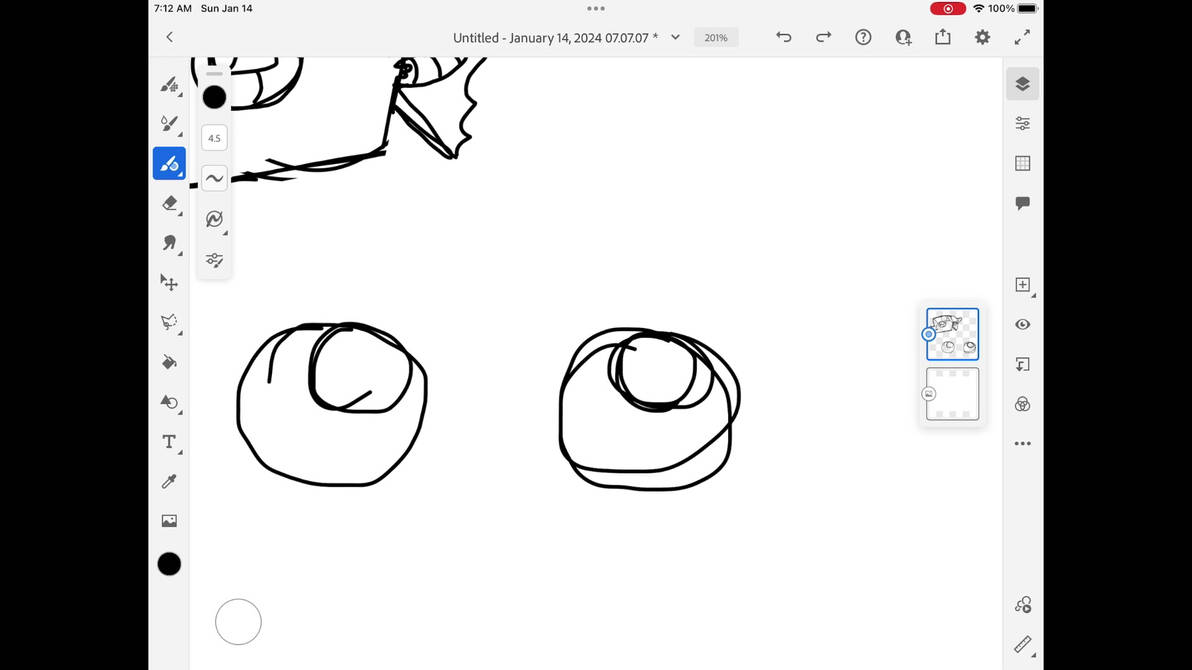Select the Text tool

coord(169,441)
